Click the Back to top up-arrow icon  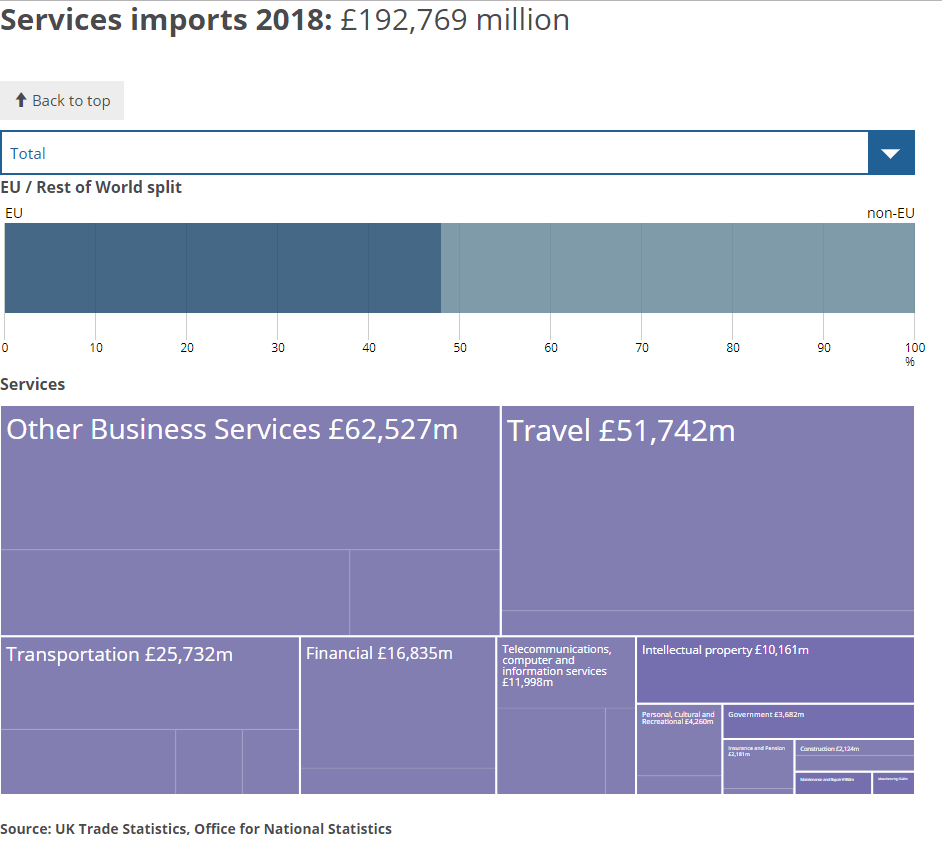coord(20,100)
